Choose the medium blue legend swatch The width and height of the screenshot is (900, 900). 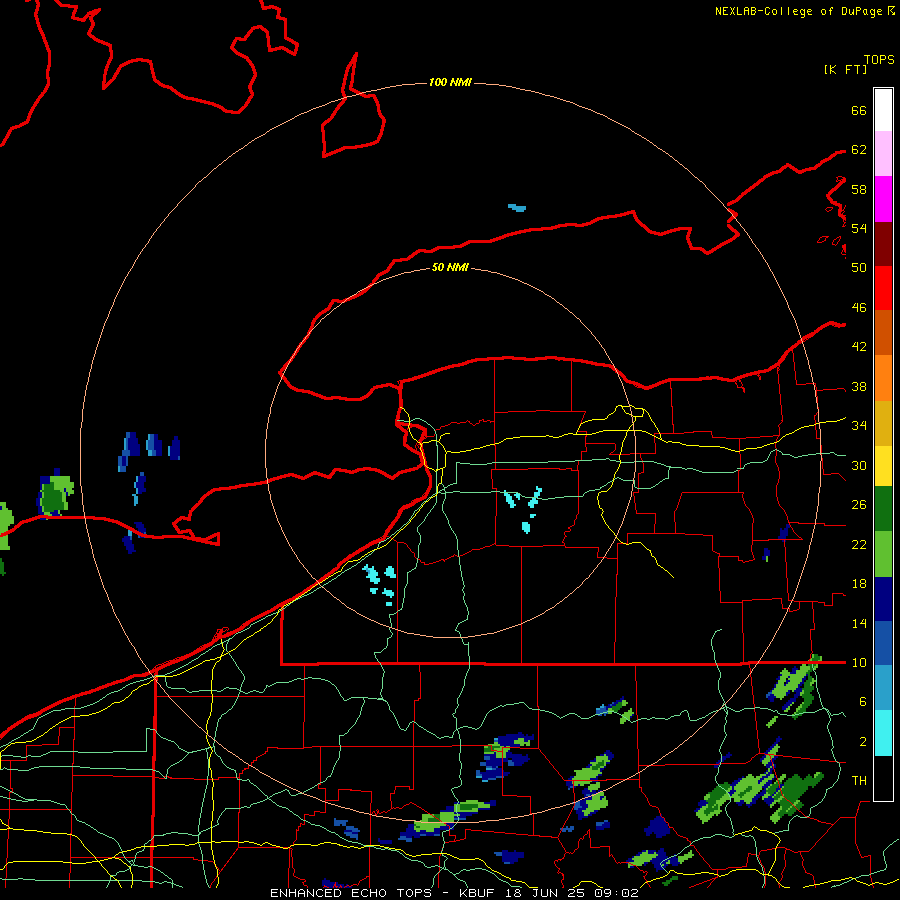click(883, 642)
